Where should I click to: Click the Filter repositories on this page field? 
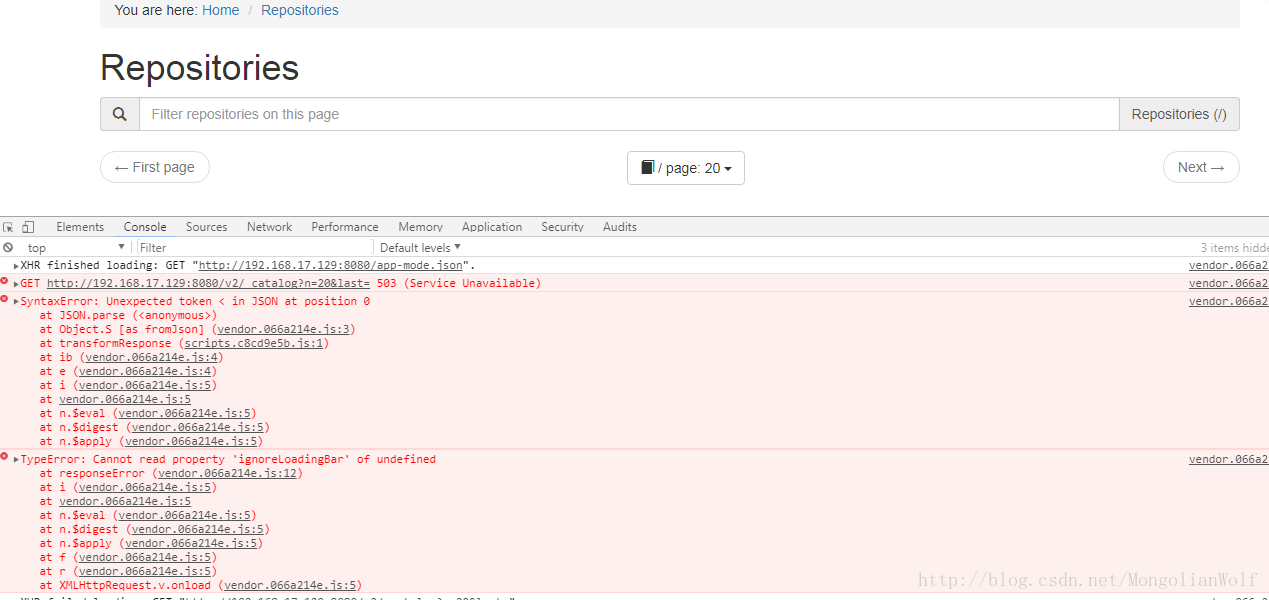point(629,114)
